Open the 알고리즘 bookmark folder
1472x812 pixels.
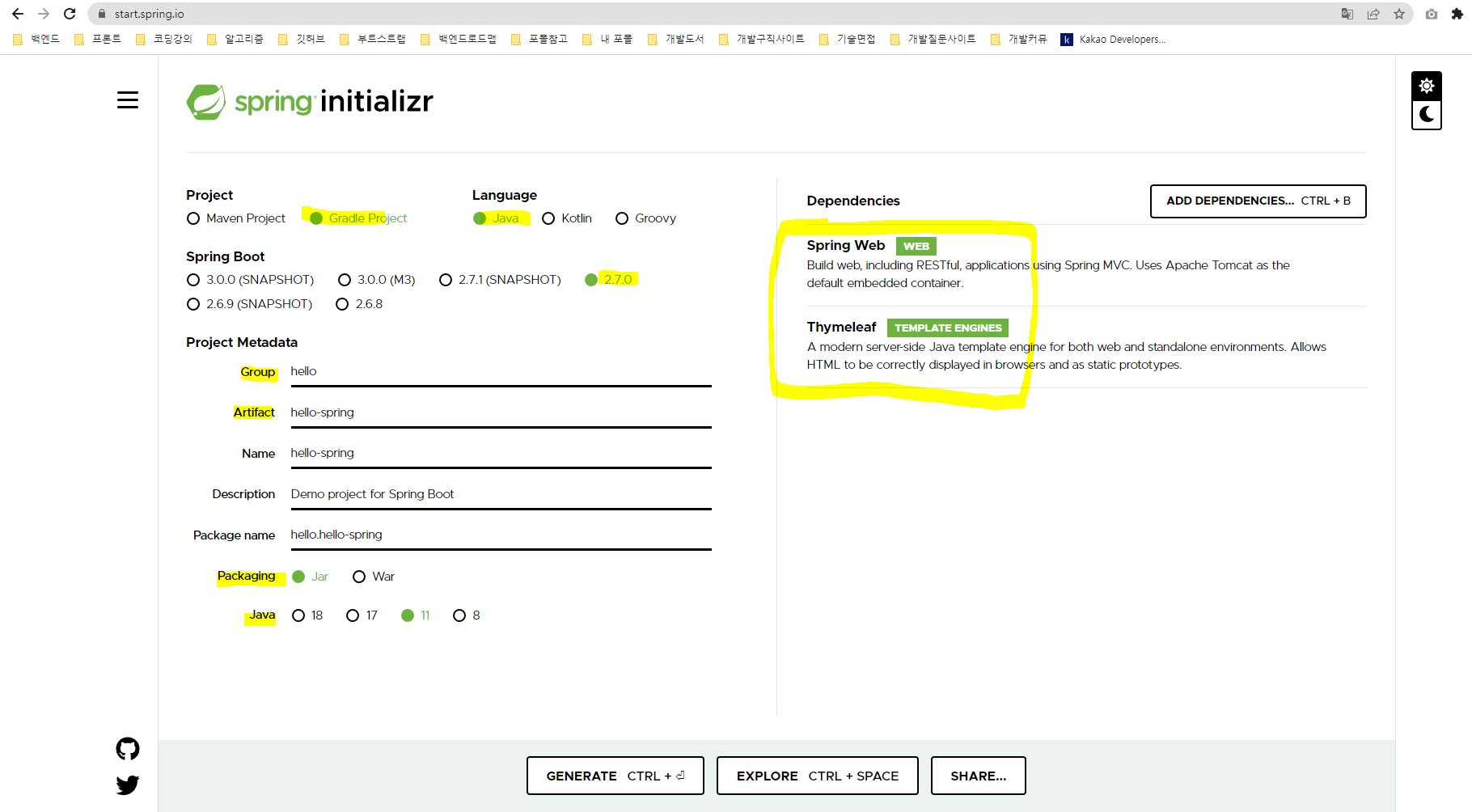pos(235,39)
